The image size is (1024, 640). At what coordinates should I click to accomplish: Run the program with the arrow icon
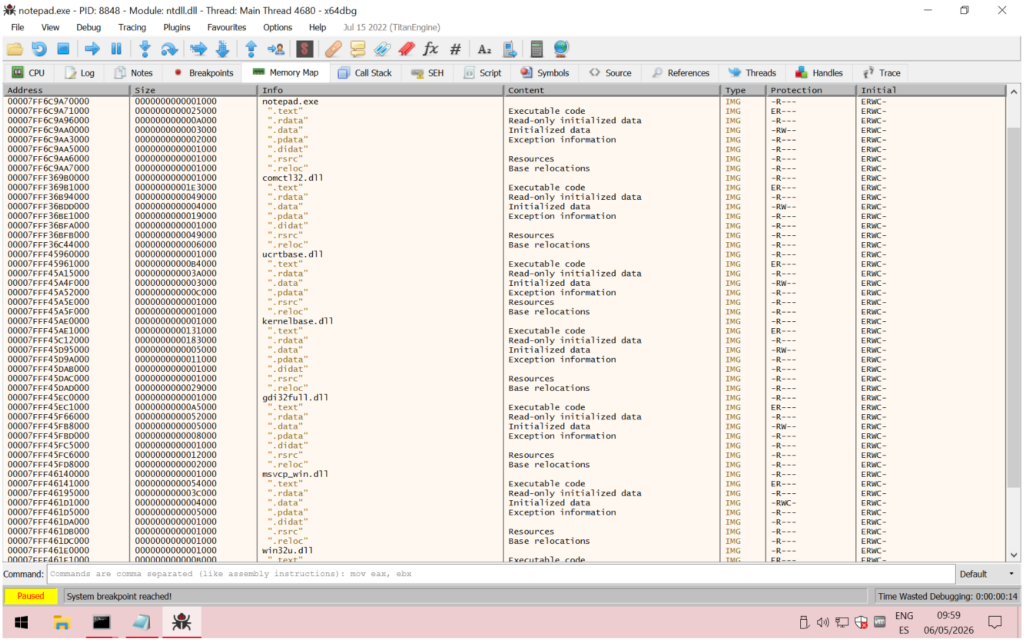[x=92, y=49]
